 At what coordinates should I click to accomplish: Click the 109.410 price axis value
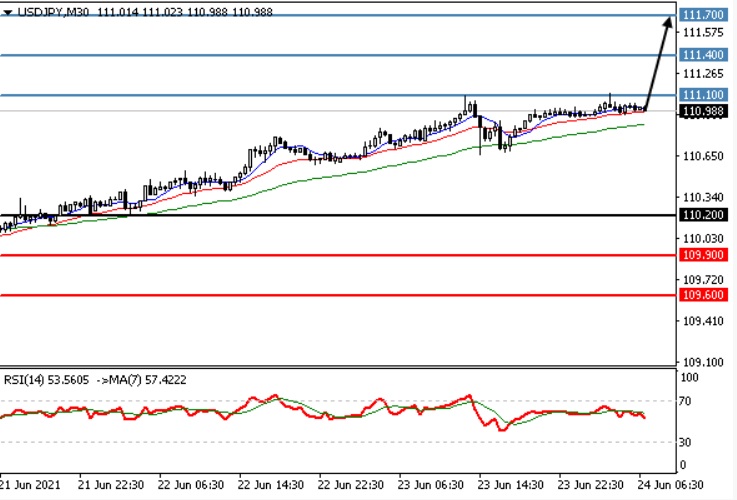703,321
